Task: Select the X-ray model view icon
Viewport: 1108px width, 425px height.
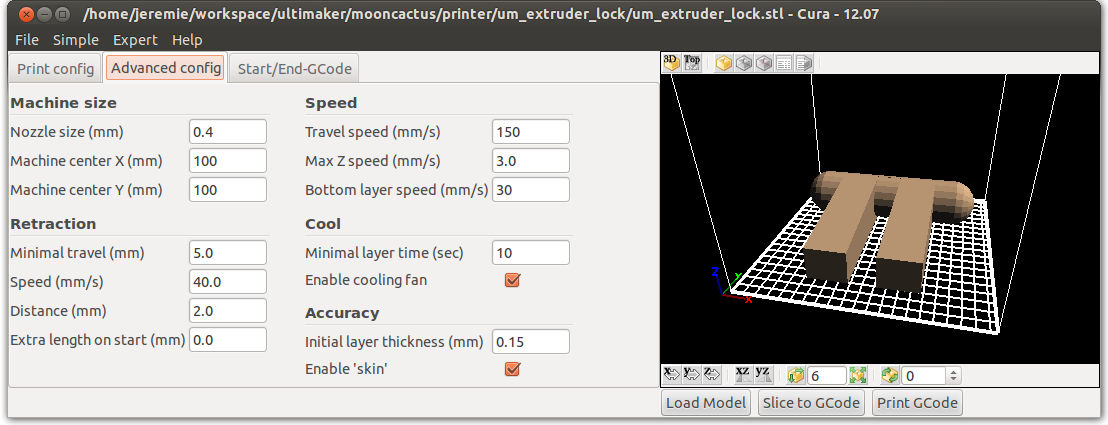Action: pyautogui.click(x=764, y=64)
